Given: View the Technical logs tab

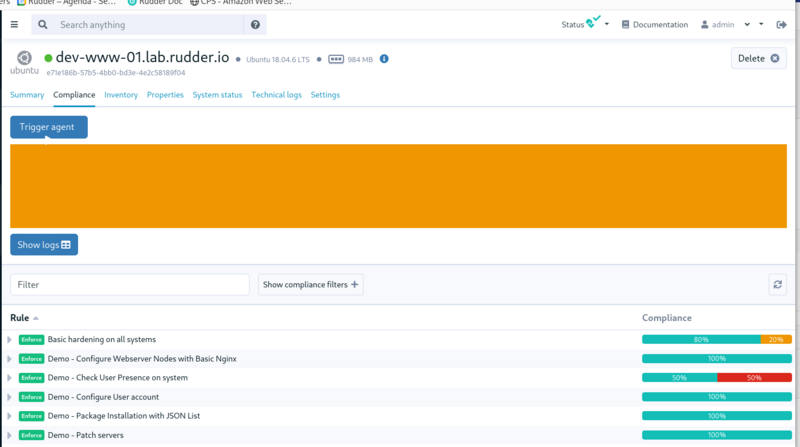Looking at the screenshot, I should click(277, 95).
